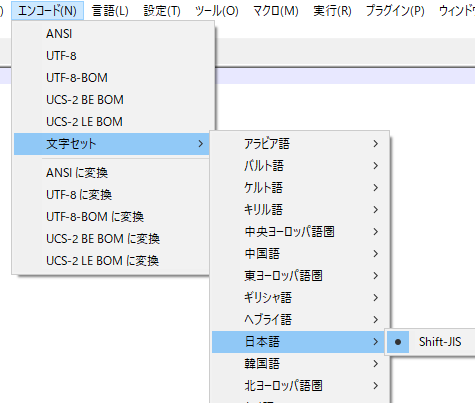Open the 言語(L) menu
Viewport: 475px width, 403px height.
(x=110, y=11)
